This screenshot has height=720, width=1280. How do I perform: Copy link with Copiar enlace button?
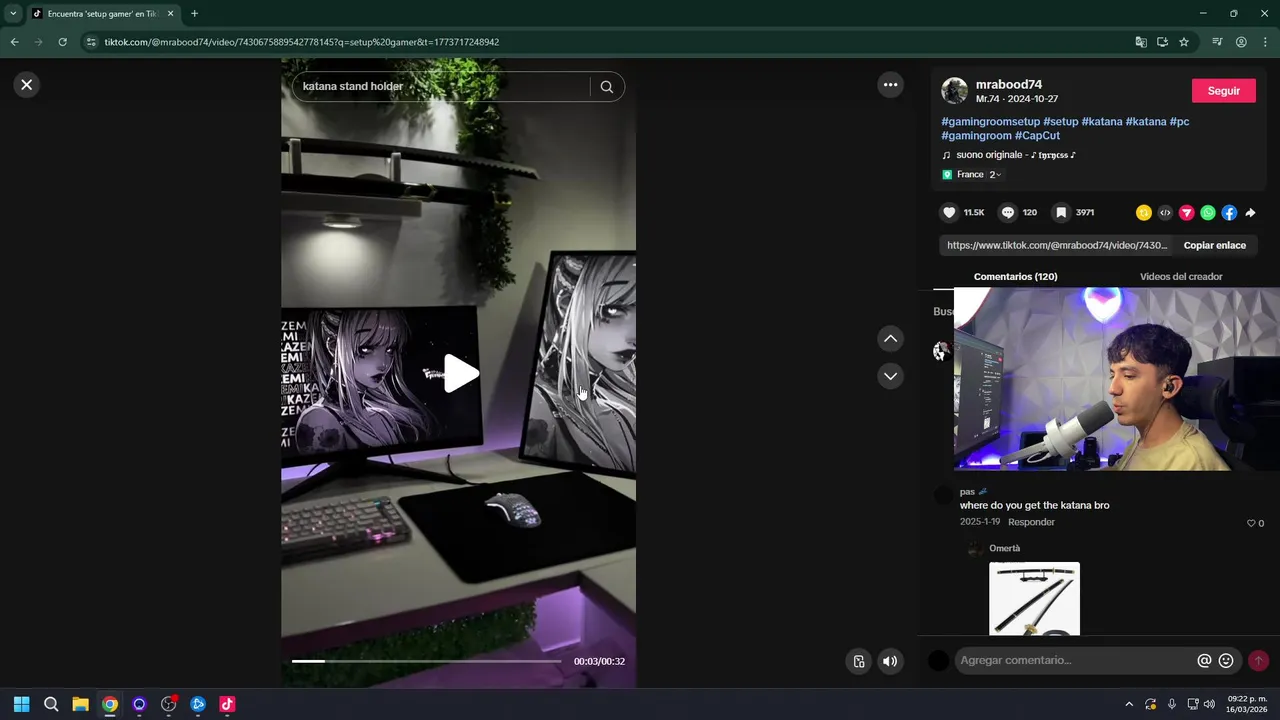(x=1214, y=245)
